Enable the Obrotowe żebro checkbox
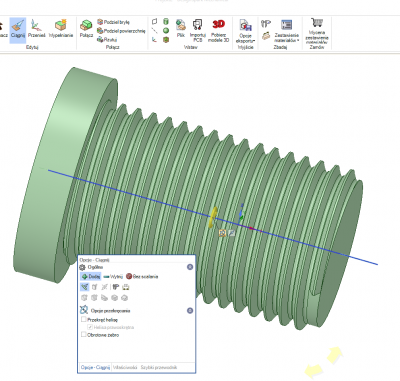 [x=84, y=334]
